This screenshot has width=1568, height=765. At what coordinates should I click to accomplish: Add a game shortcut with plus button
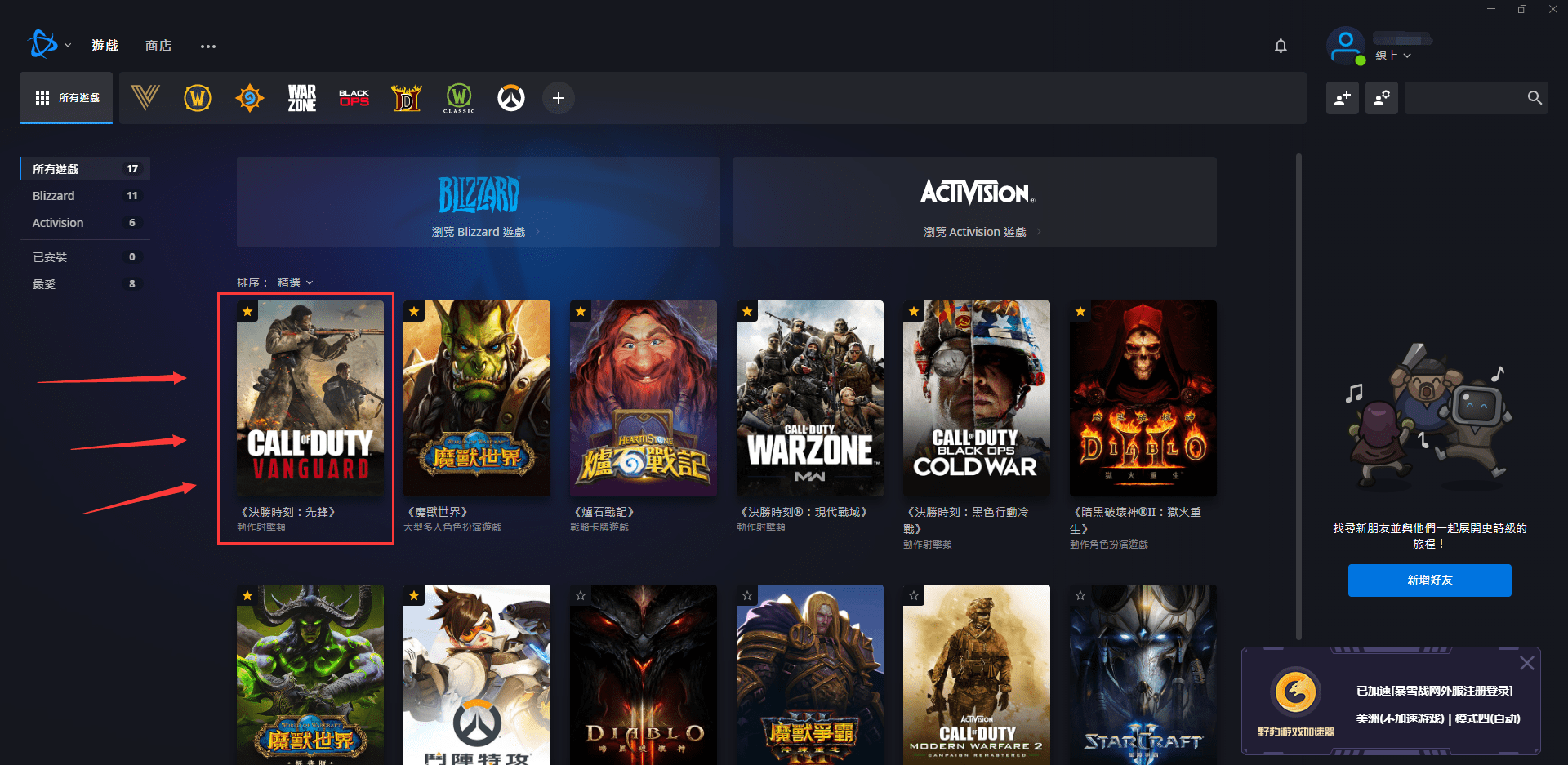click(x=559, y=98)
